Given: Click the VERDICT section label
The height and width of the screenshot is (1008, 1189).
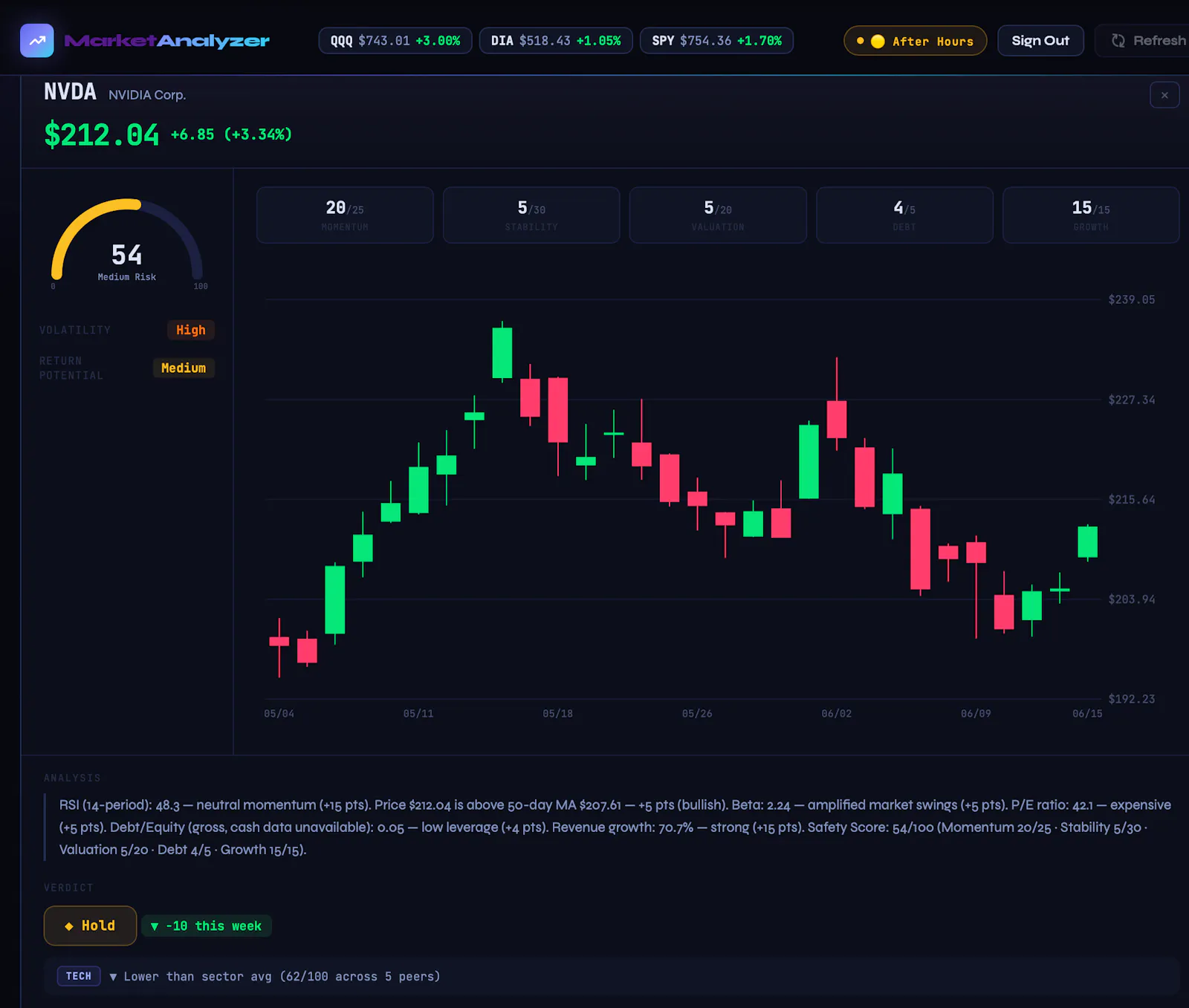Looking at the screenshot, I should coord(68,888).
